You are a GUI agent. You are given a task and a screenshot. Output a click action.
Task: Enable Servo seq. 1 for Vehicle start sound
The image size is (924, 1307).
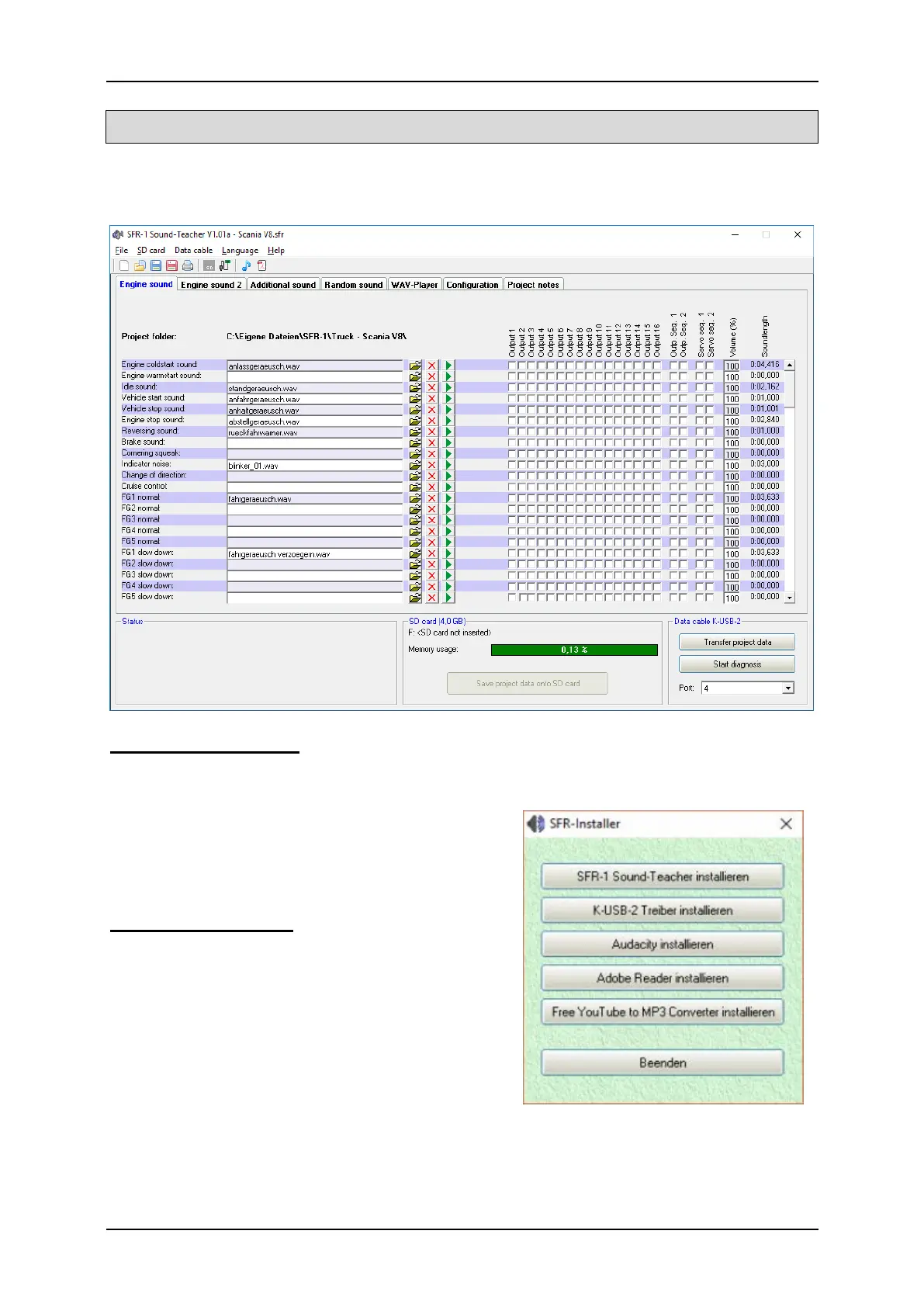coord(700,399)
